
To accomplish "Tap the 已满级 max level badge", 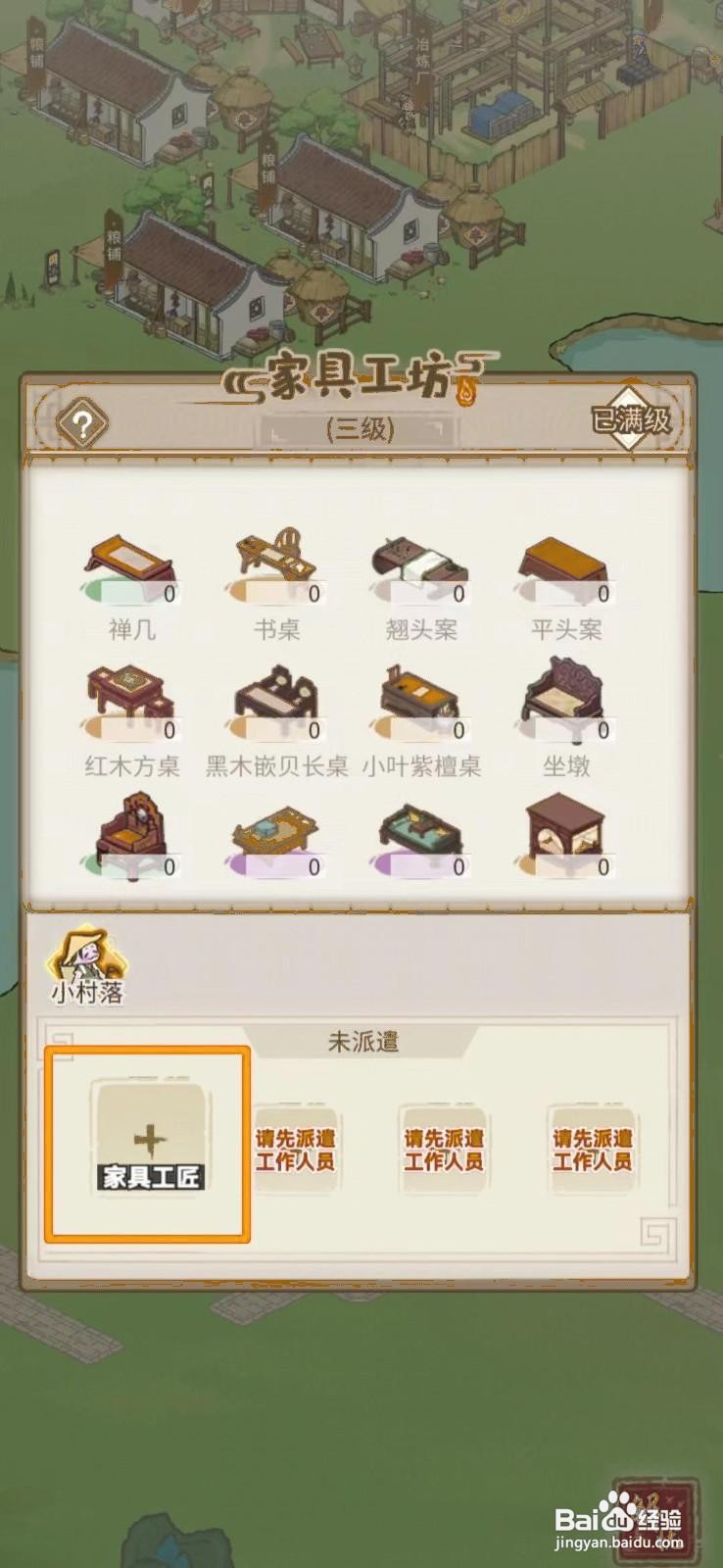I will coord(631,420).
